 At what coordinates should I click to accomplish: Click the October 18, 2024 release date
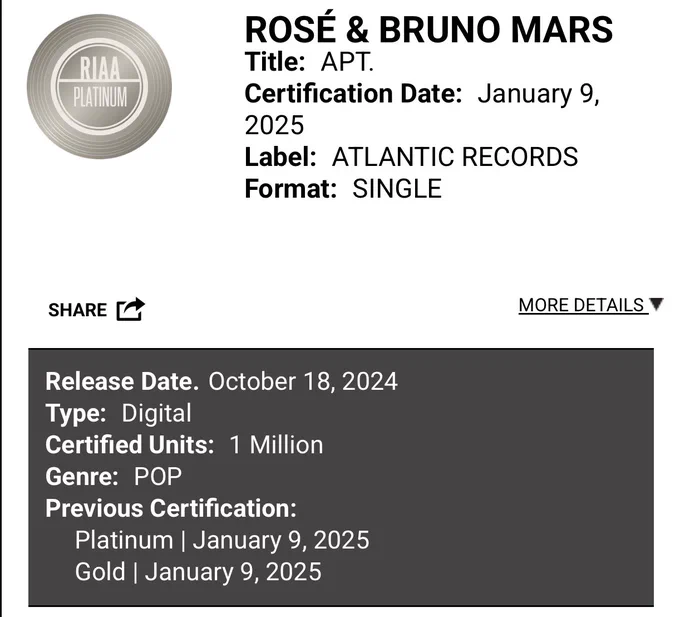click(303, 382)
